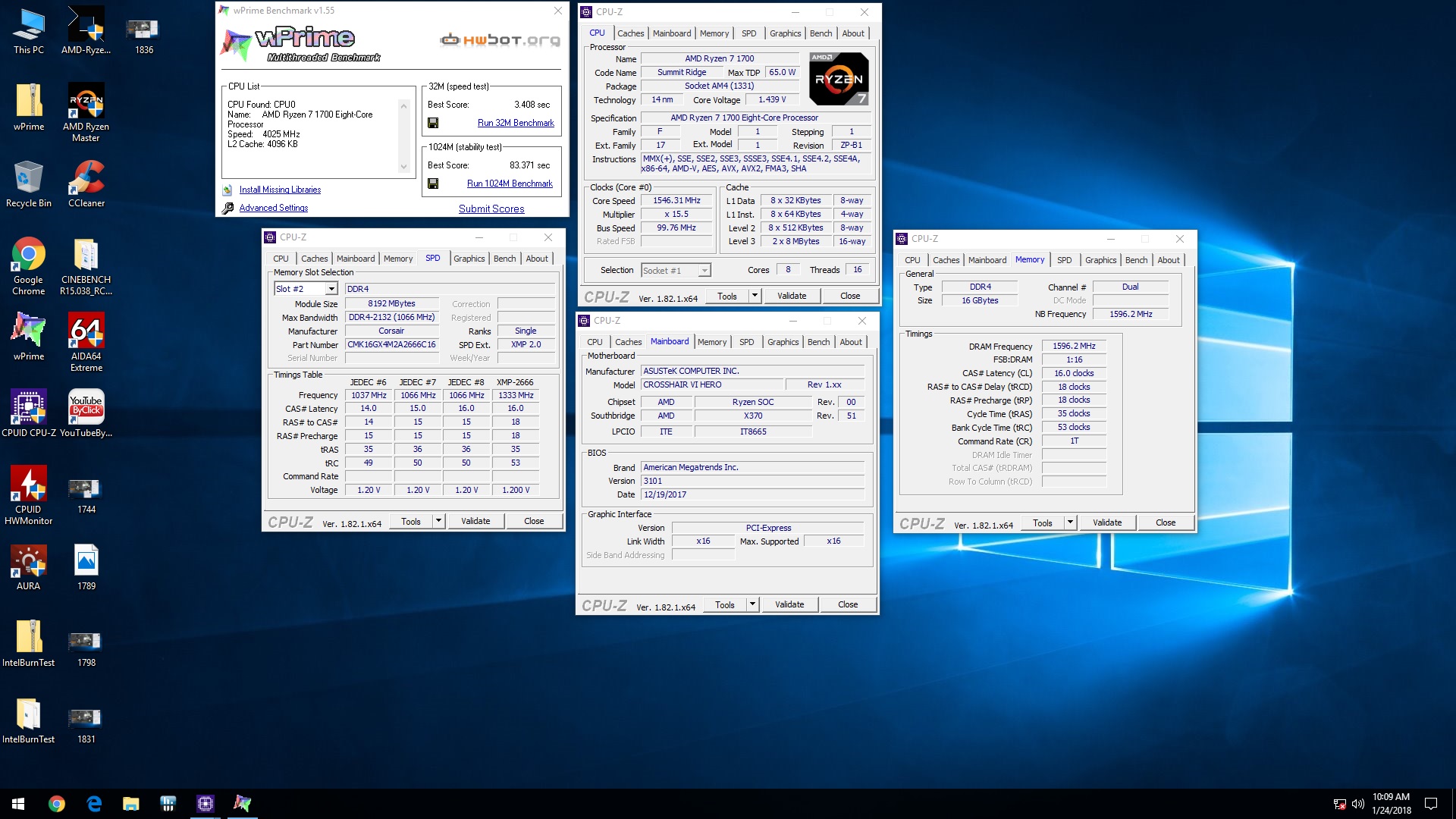Image resolution: width=1456 pixels, height=819 pixels.
Task: Switch to Caches tab in CPU-Z CPU window
Action: tap(630, 33)
